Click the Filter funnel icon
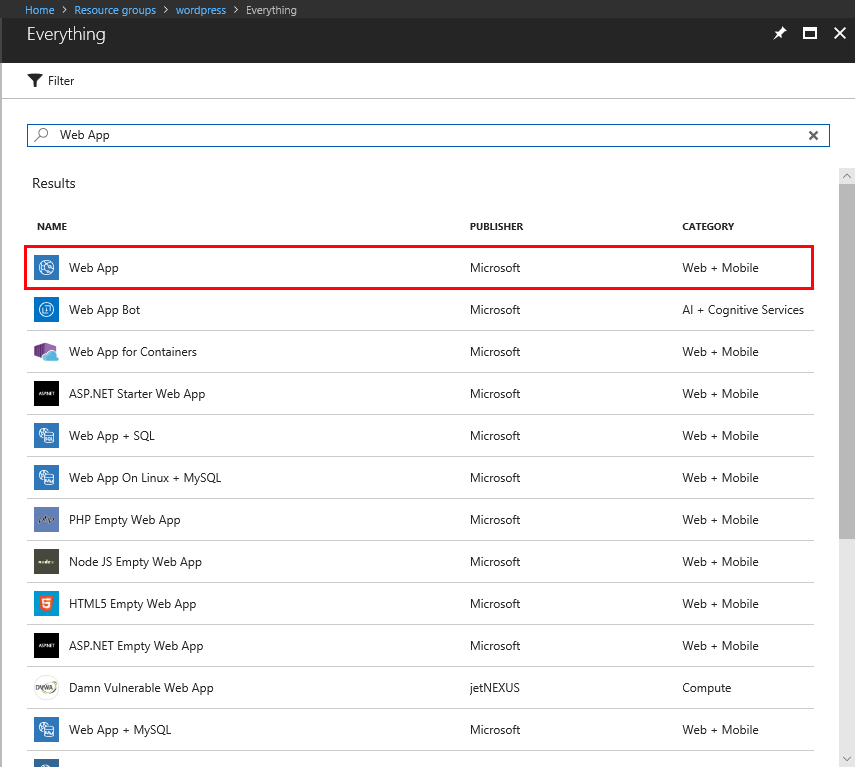 (35, 81)
